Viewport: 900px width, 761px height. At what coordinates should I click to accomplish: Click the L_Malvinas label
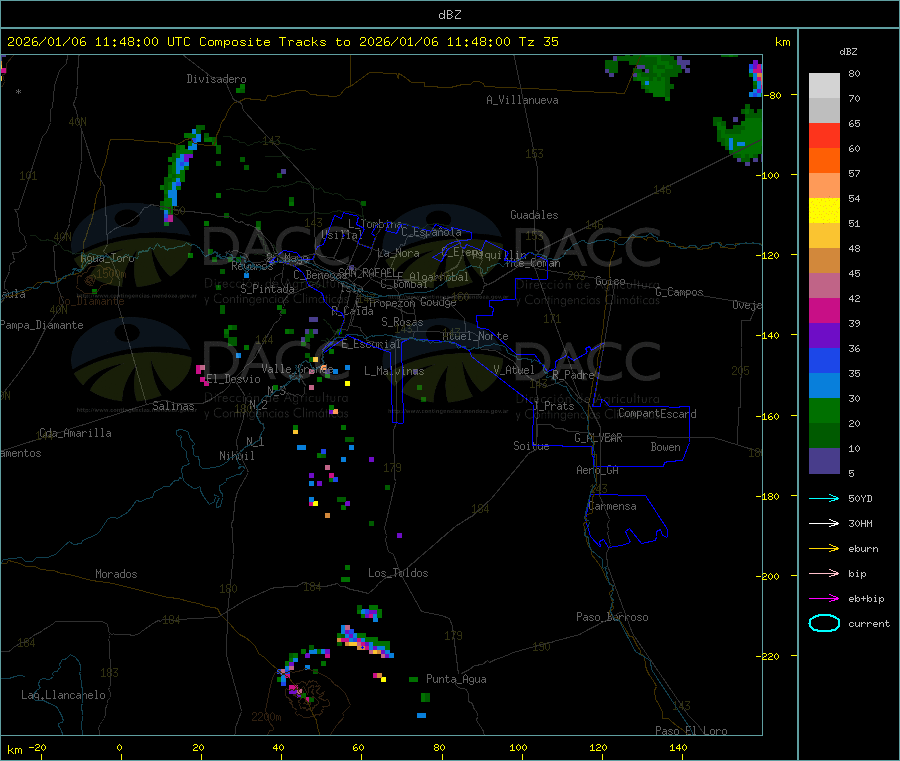pos(394,371)
